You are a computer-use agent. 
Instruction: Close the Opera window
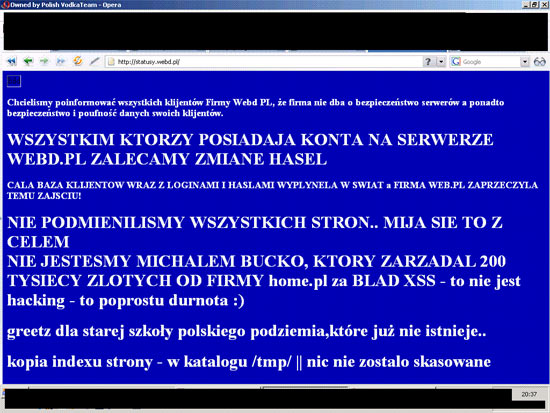[x=543, y=5]
